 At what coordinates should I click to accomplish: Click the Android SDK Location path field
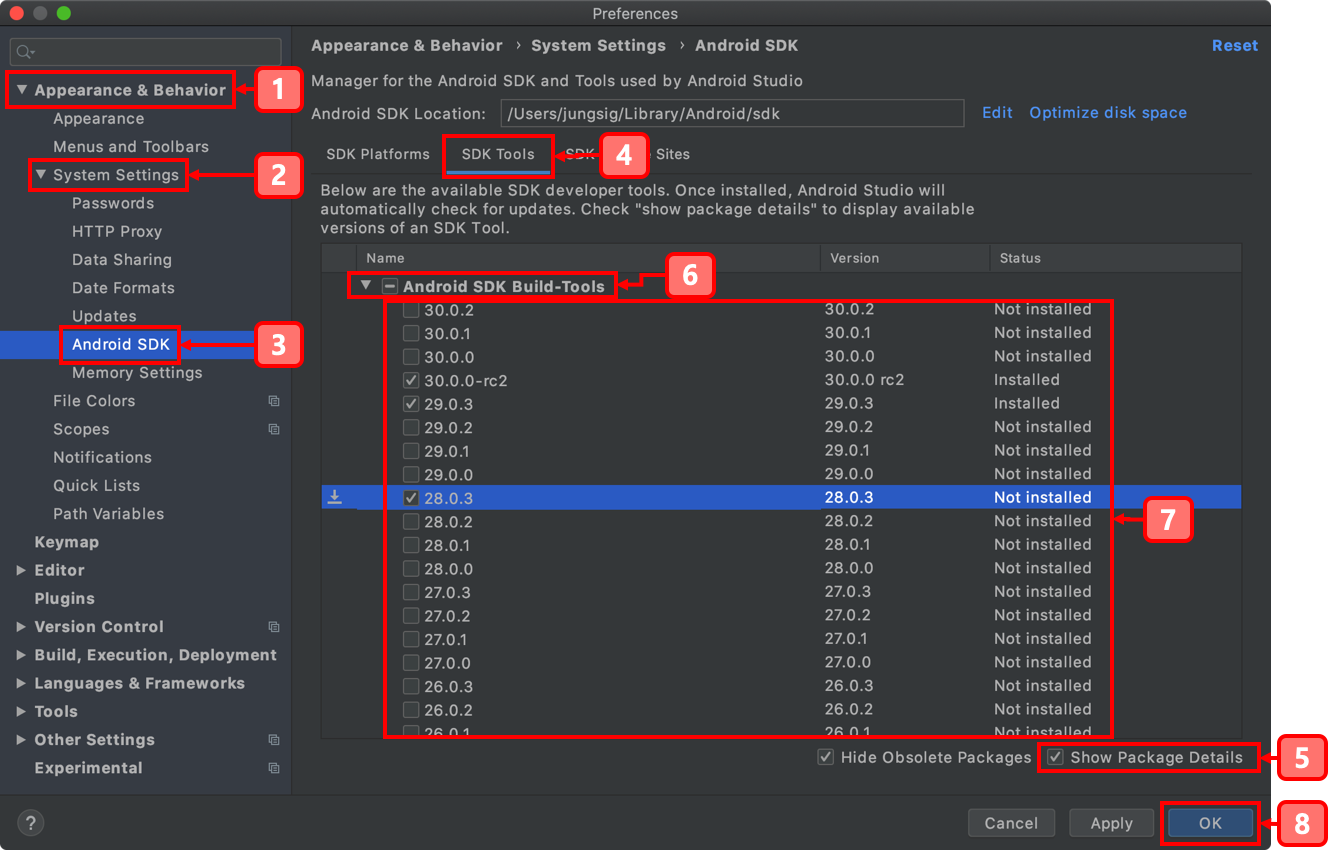point(732,113)
